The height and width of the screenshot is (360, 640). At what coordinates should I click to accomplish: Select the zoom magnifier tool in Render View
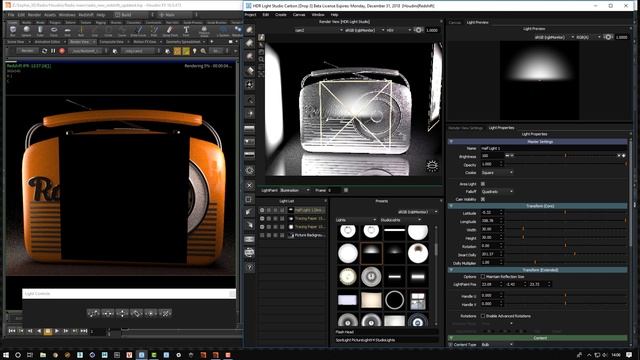[261, 60]
